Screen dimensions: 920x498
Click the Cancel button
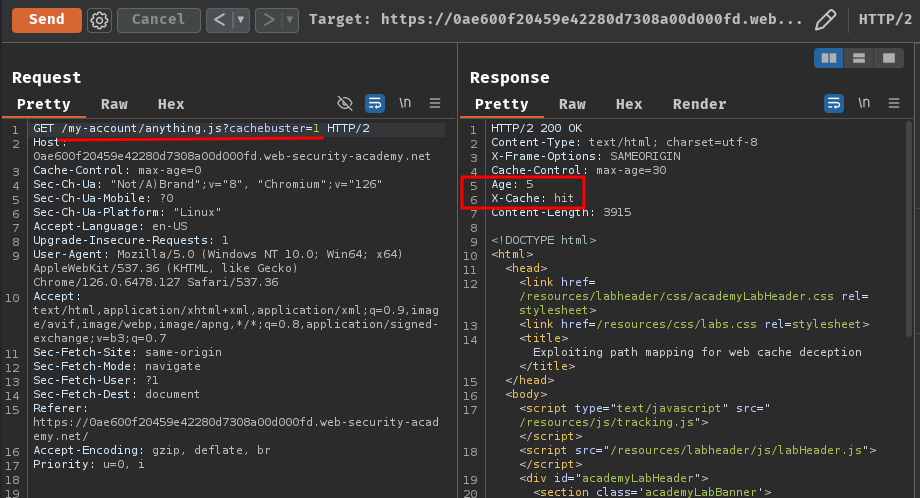[x=158, y=20]
